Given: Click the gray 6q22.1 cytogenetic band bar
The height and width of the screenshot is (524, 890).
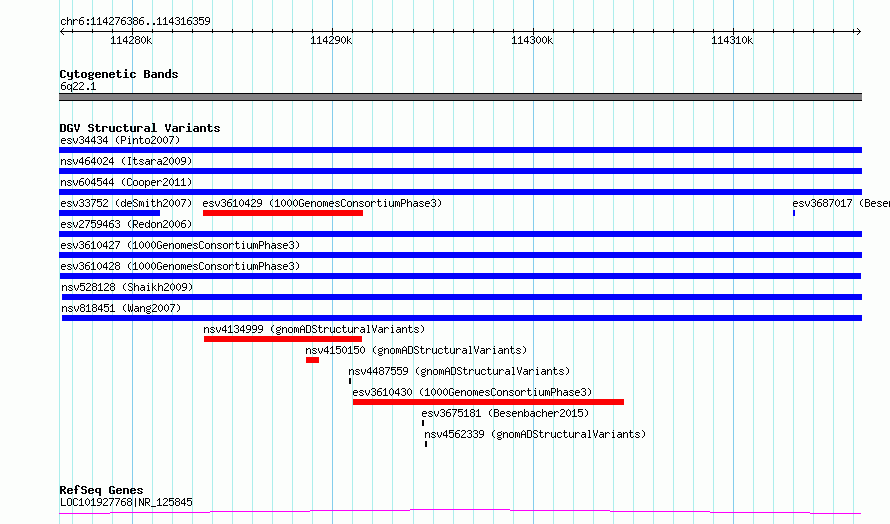Looking at the screenshot, I should [x=460, y=97].
